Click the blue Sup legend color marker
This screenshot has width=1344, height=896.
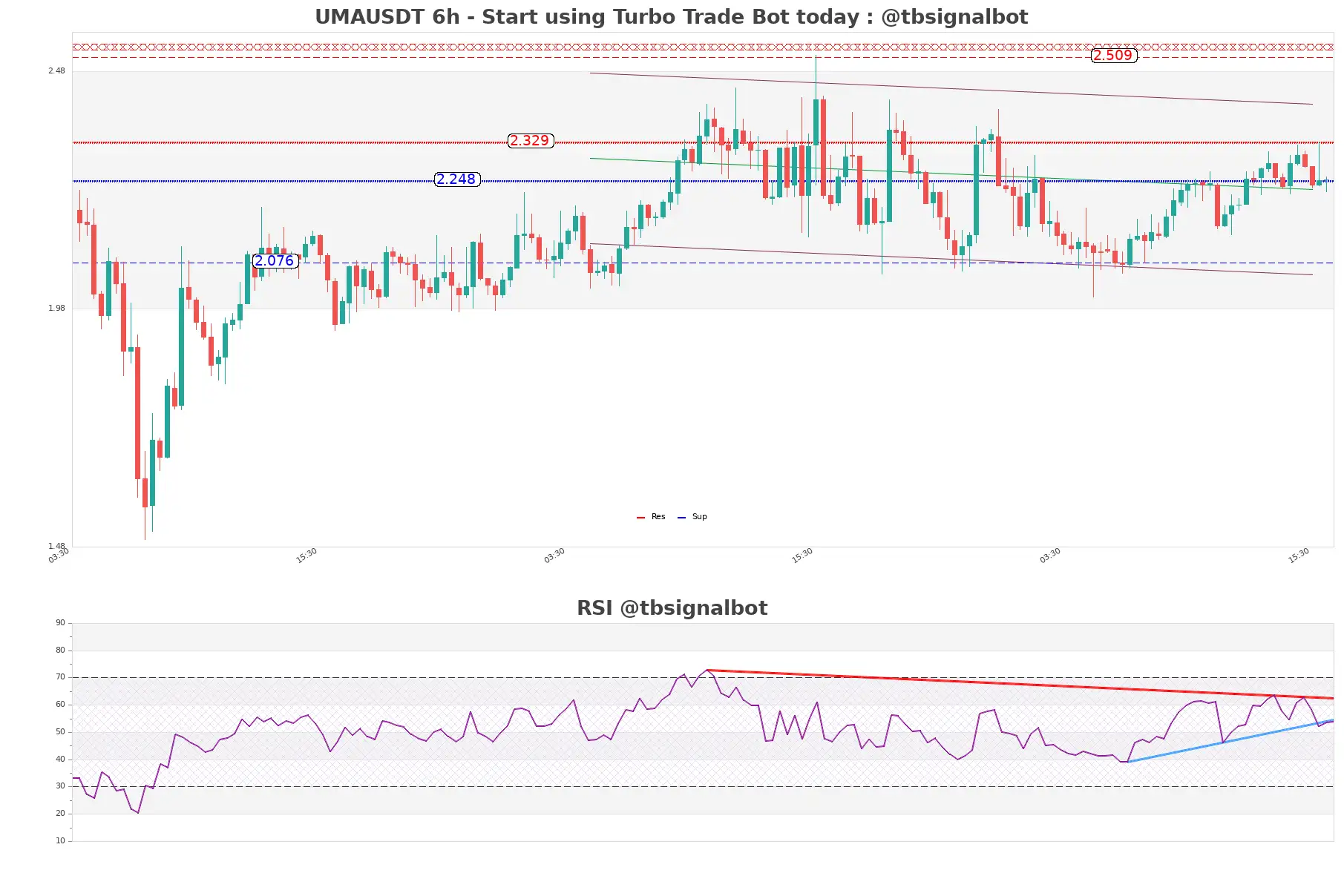(681, 518)
